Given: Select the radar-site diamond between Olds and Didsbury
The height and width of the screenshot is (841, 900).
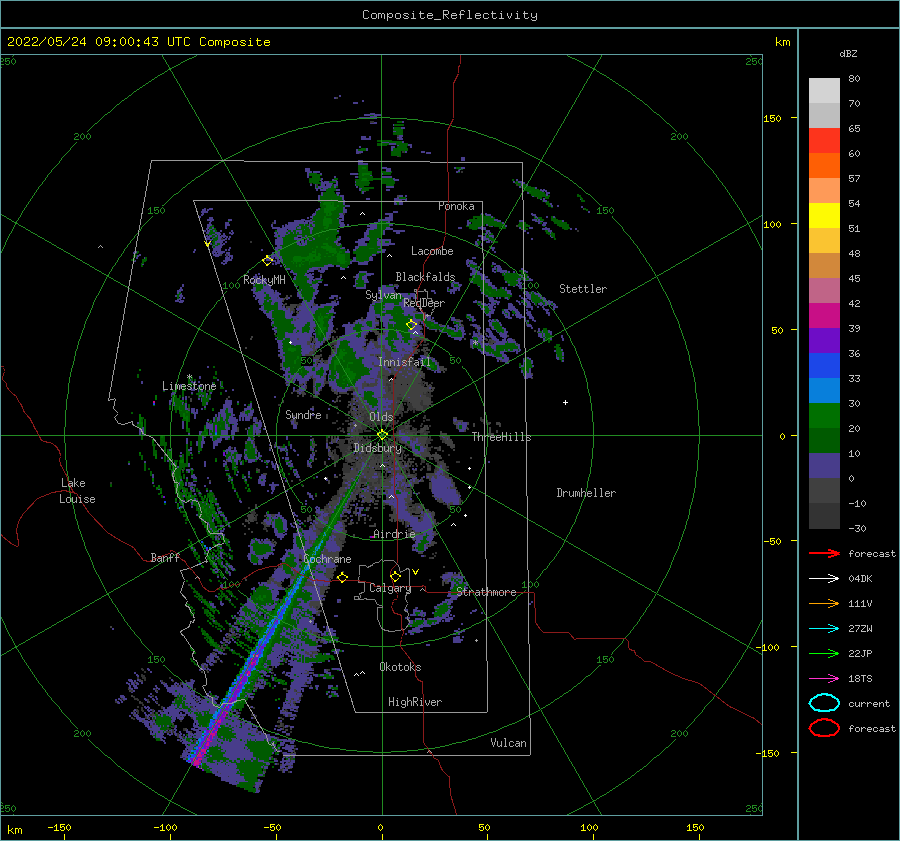Looking at the screenshot, I should [x=382, y=435].
